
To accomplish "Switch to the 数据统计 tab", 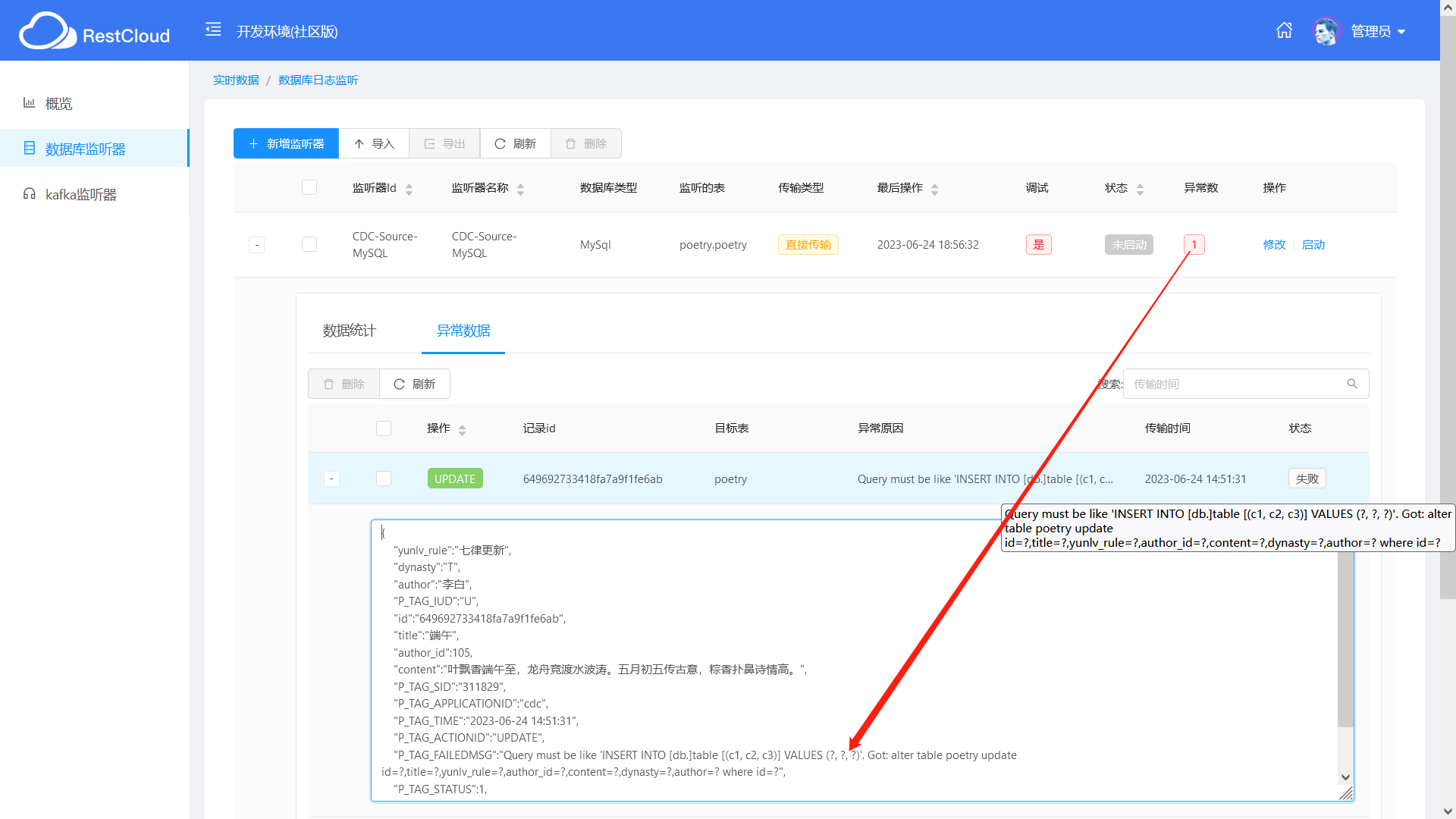I will click(x=349, y=331).
